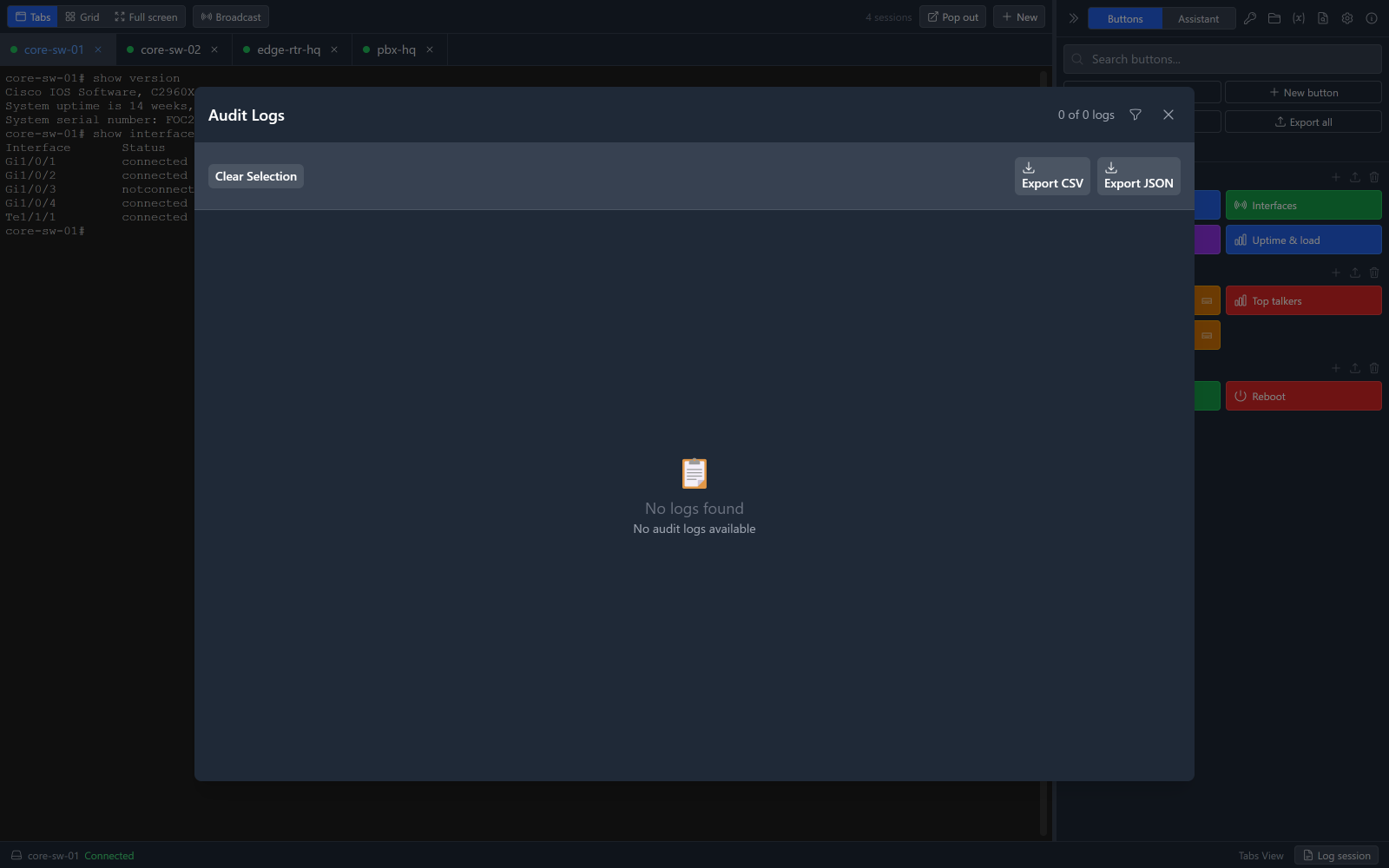
Task: Click the Clear Selection button
Action: pyautogui.click(x=256, y=176)
